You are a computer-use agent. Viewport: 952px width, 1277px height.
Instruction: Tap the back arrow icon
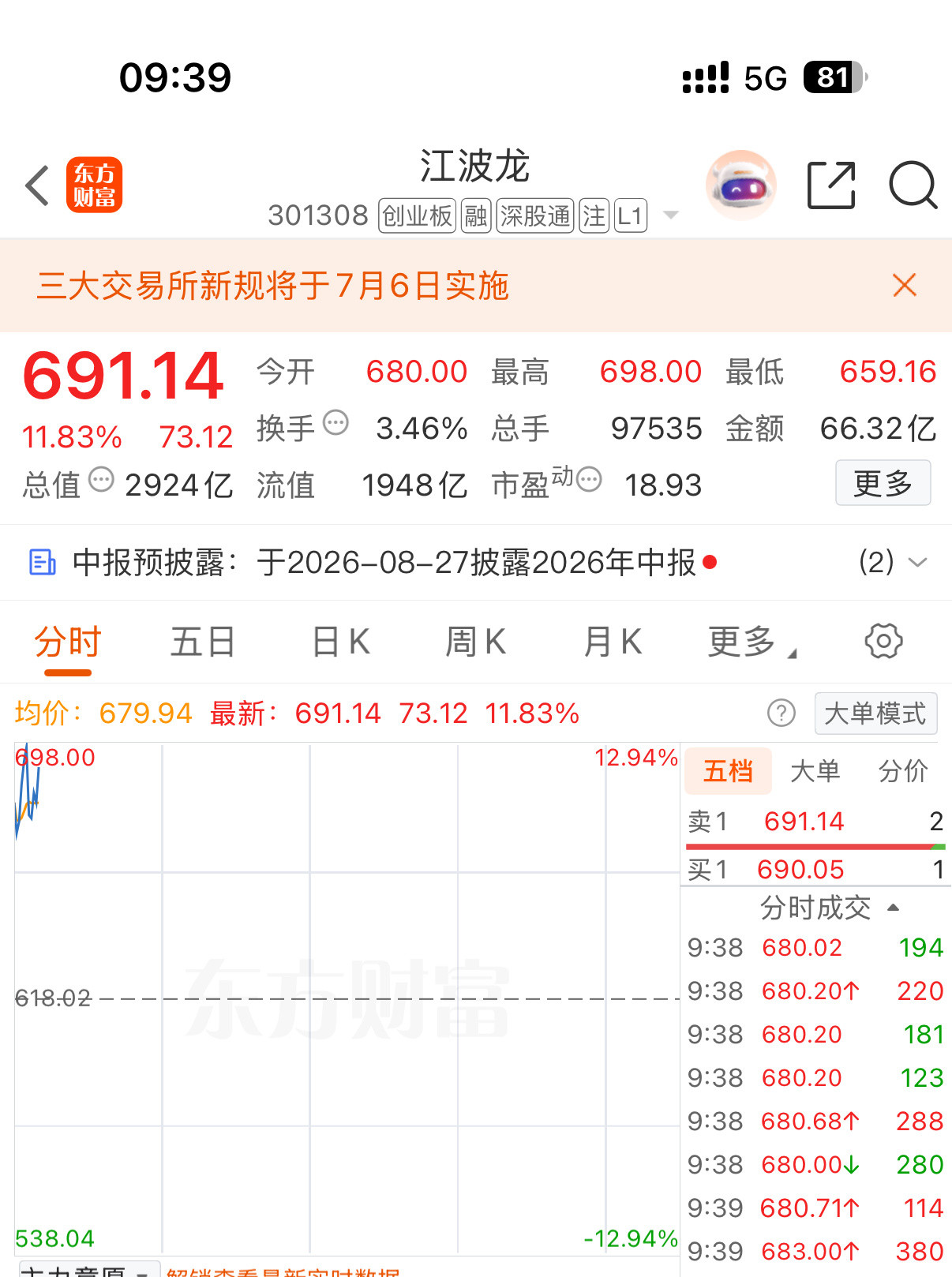(x=37, y=185)
